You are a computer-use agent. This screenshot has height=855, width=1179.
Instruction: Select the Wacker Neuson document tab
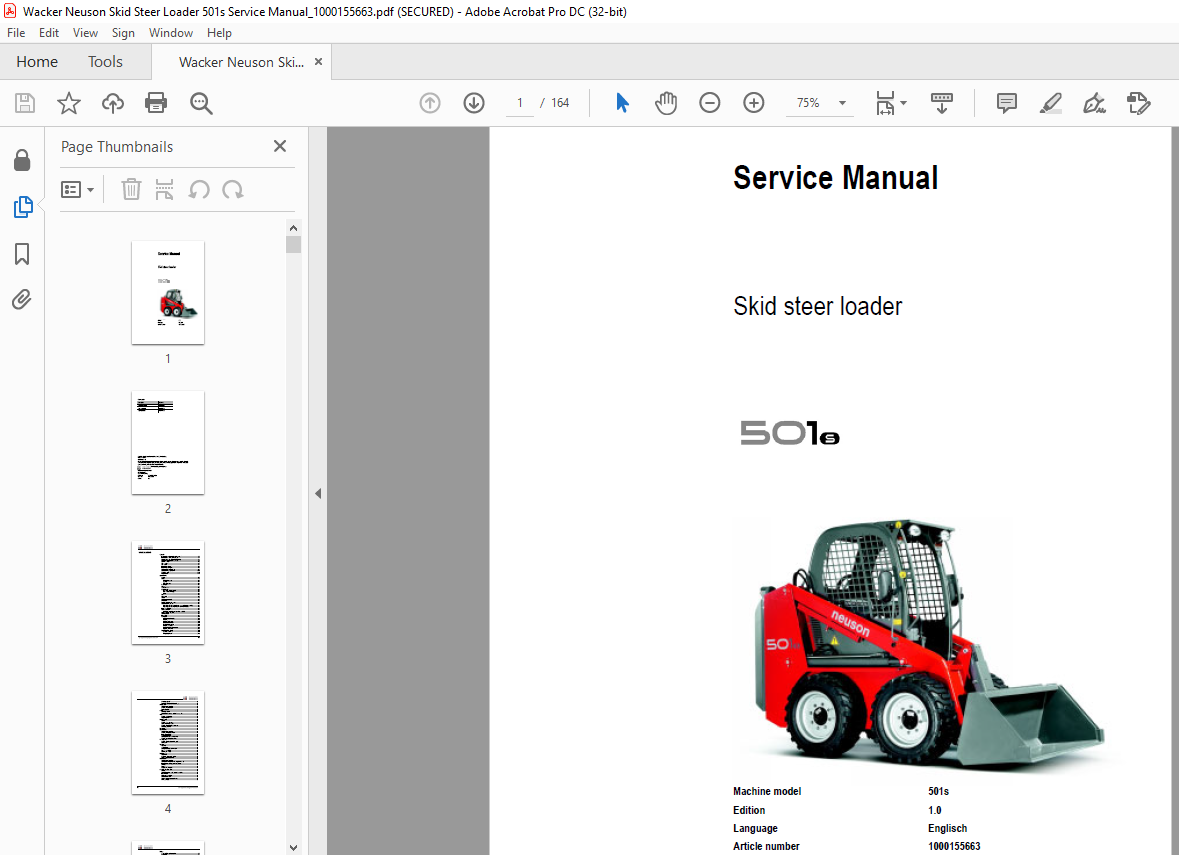(x=241, y=62)
